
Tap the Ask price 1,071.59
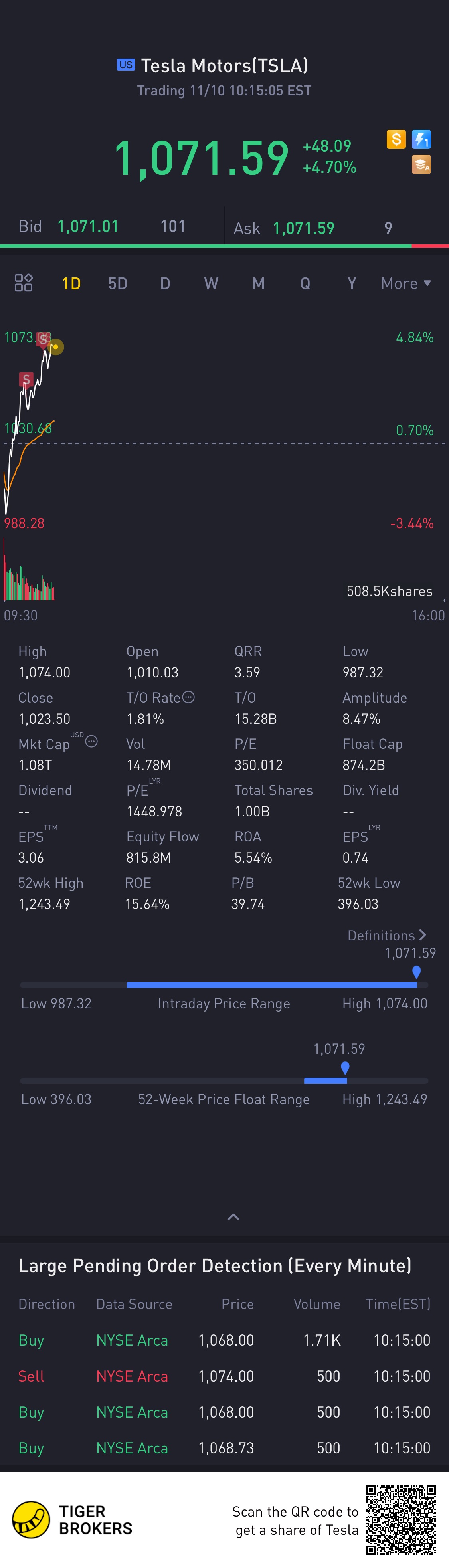[304, 228]
